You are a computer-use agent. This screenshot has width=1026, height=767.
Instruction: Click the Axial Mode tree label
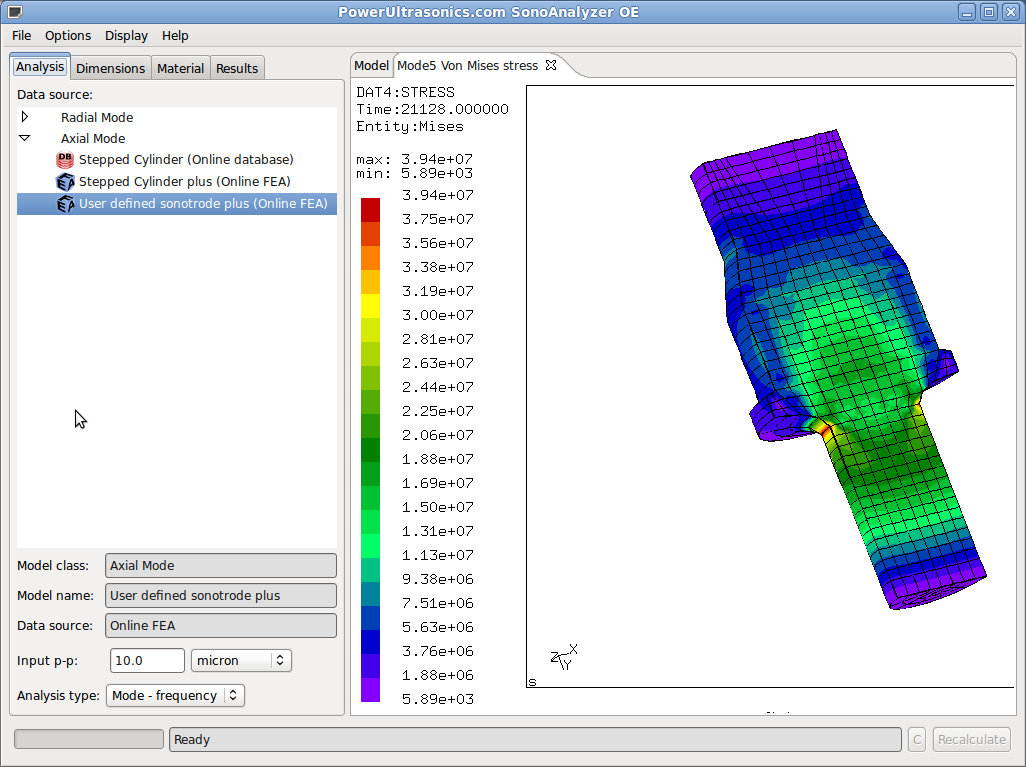click(x=93, y=138)
